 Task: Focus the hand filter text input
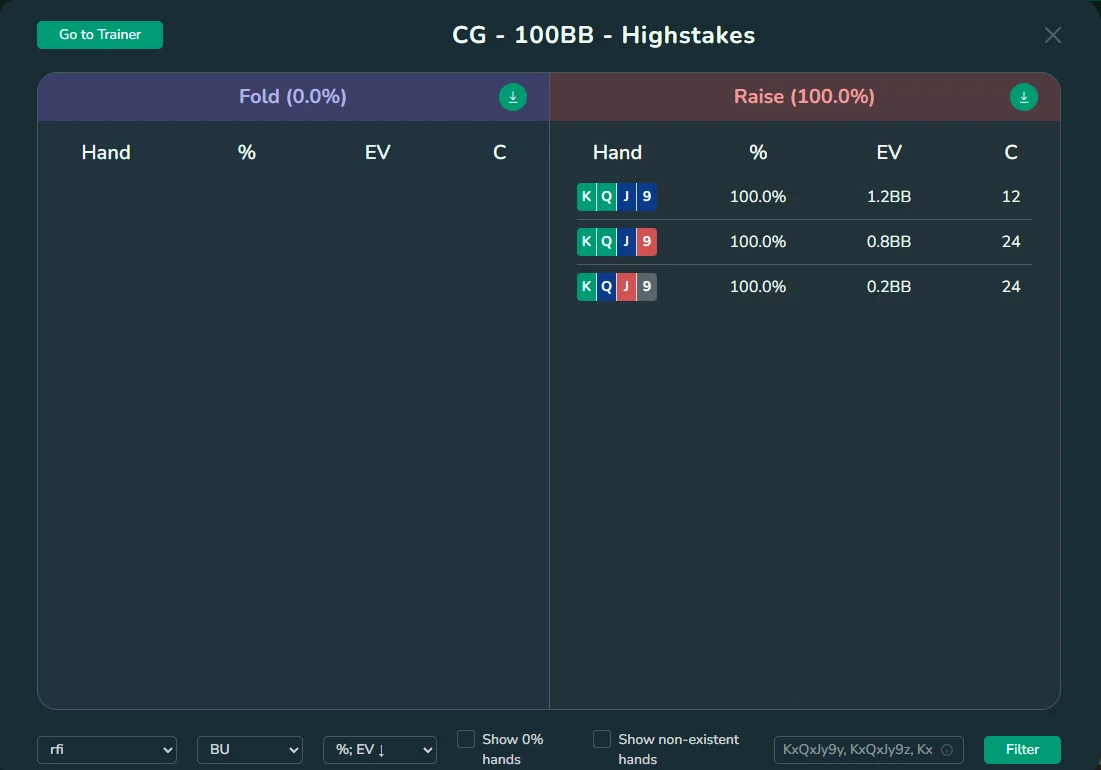pos(856,750)
